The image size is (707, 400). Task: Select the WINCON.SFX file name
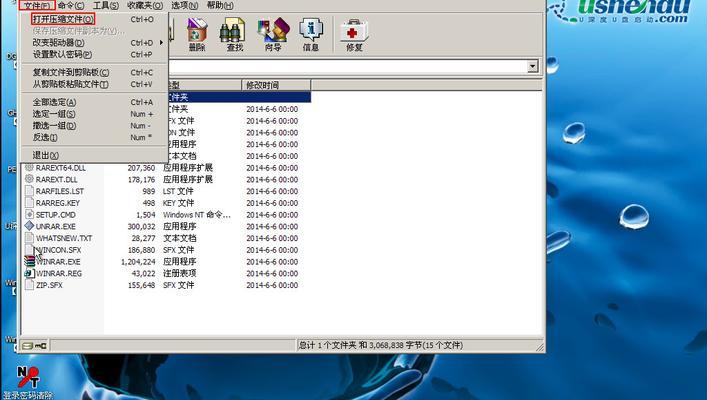(x=58, y=250)
